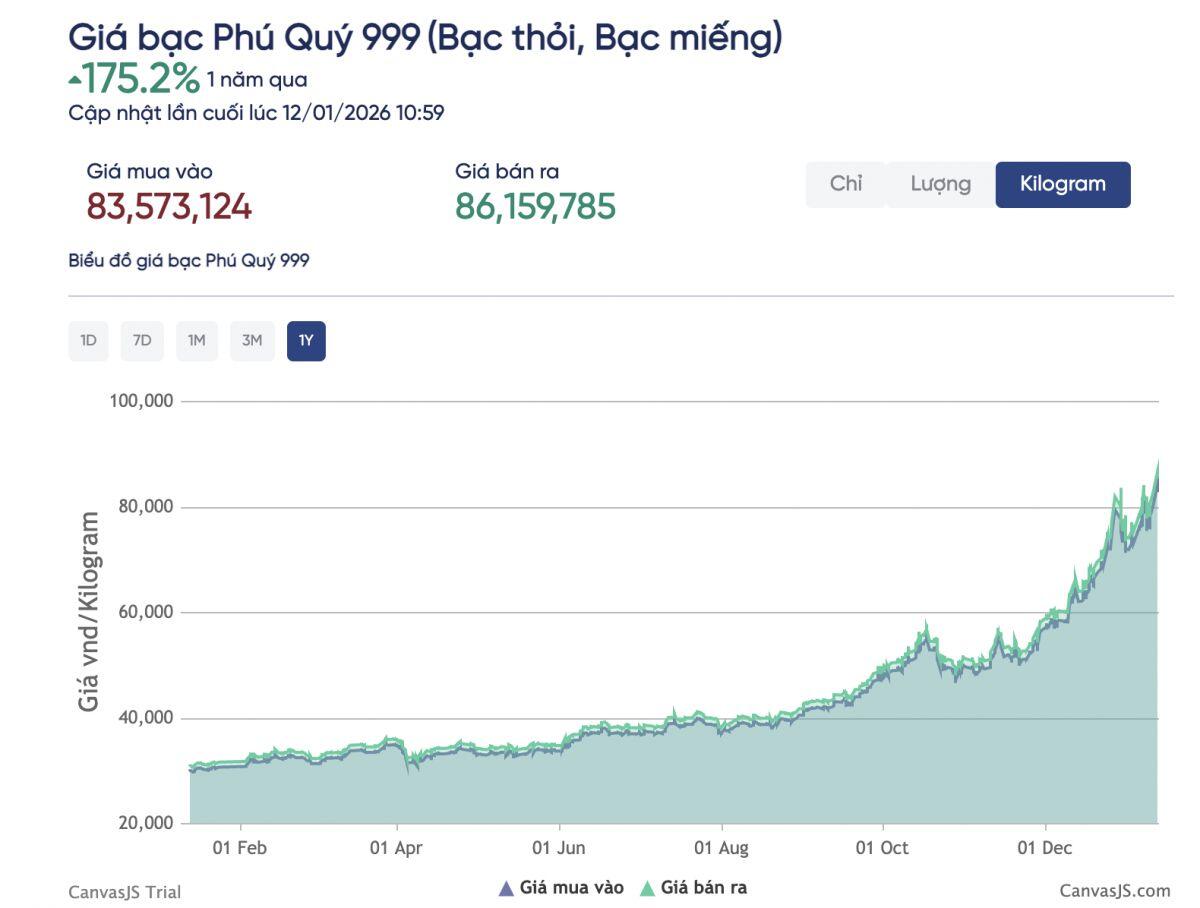Click the green up-arrow beside 175.2%
Screen dimensions: 1200x908
75,78
